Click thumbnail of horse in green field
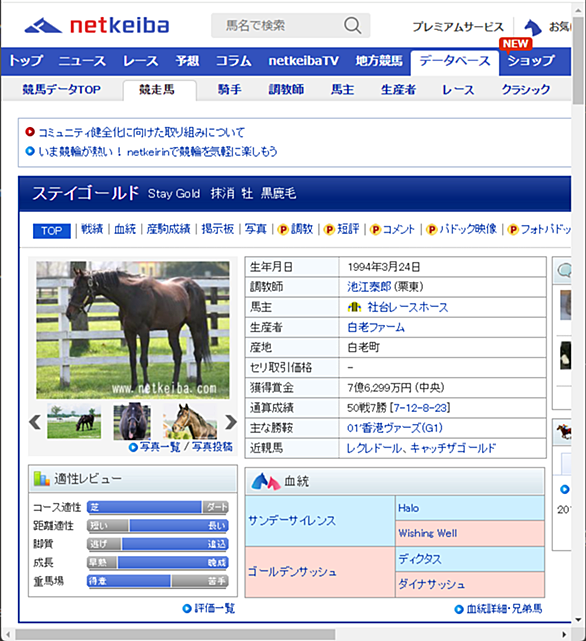 (74, 421)
